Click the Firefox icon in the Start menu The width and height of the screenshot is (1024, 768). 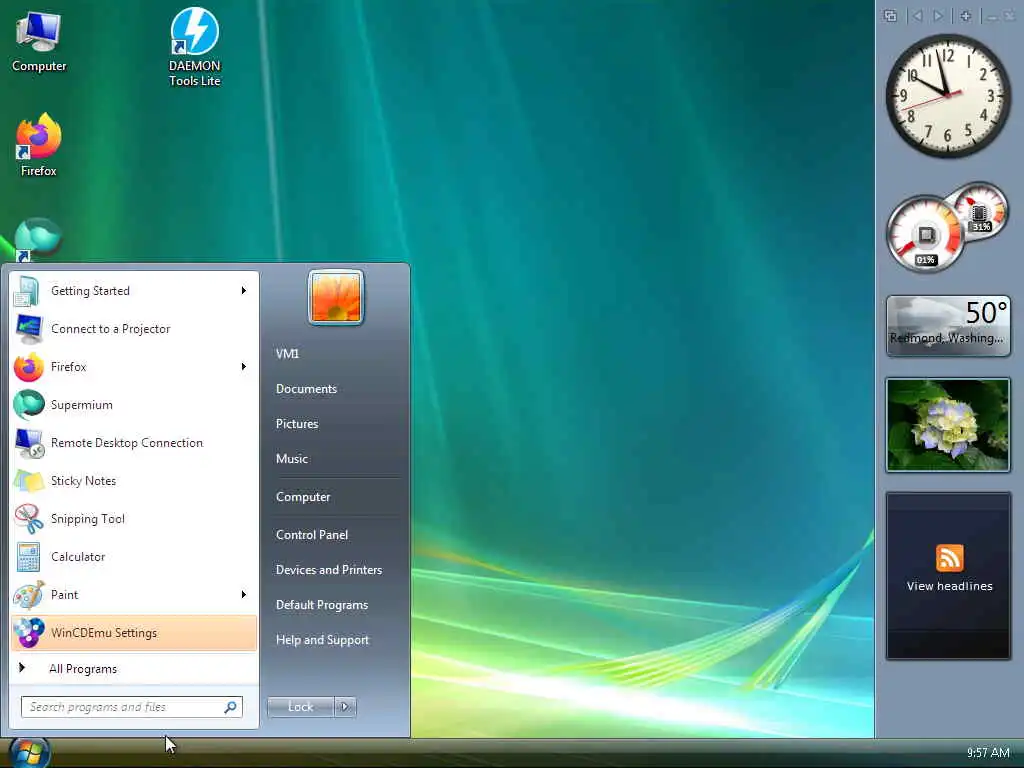click(29, 367)
